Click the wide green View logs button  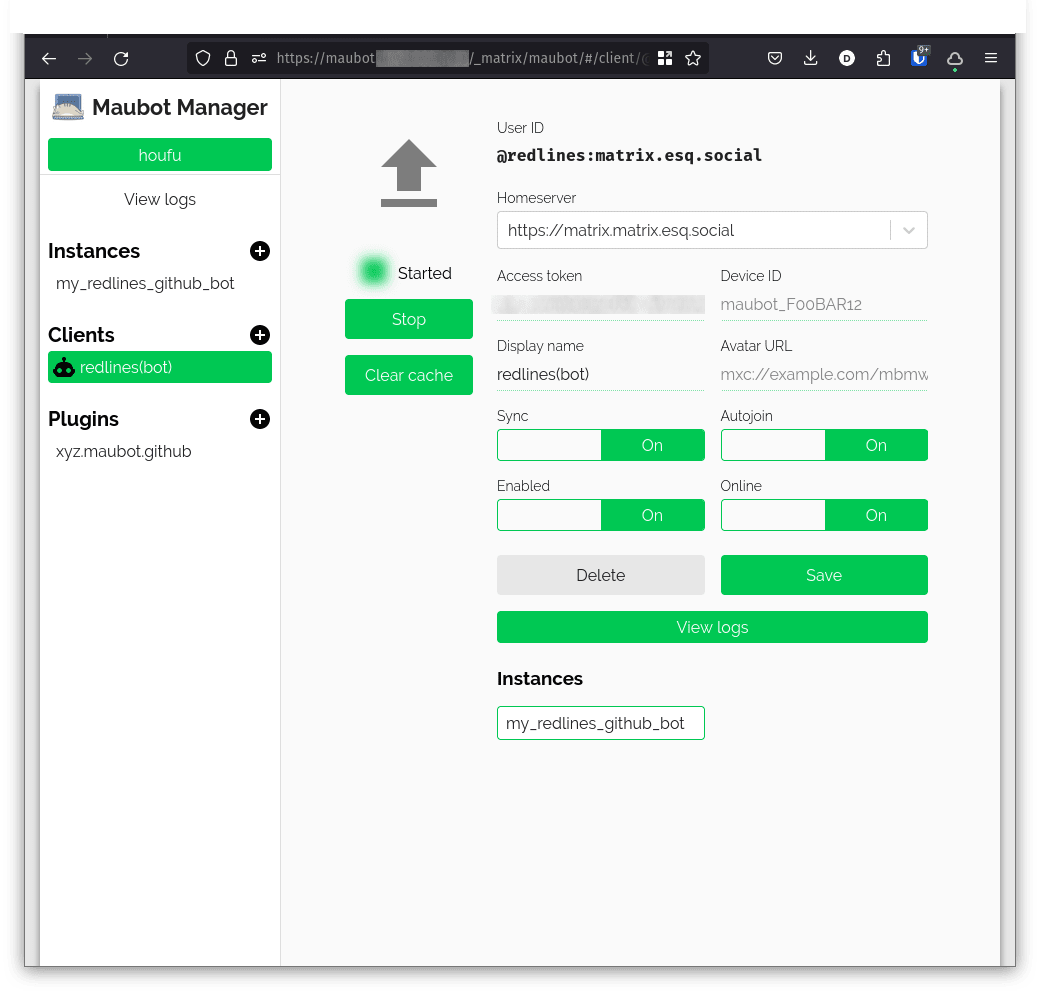(712, 627)
